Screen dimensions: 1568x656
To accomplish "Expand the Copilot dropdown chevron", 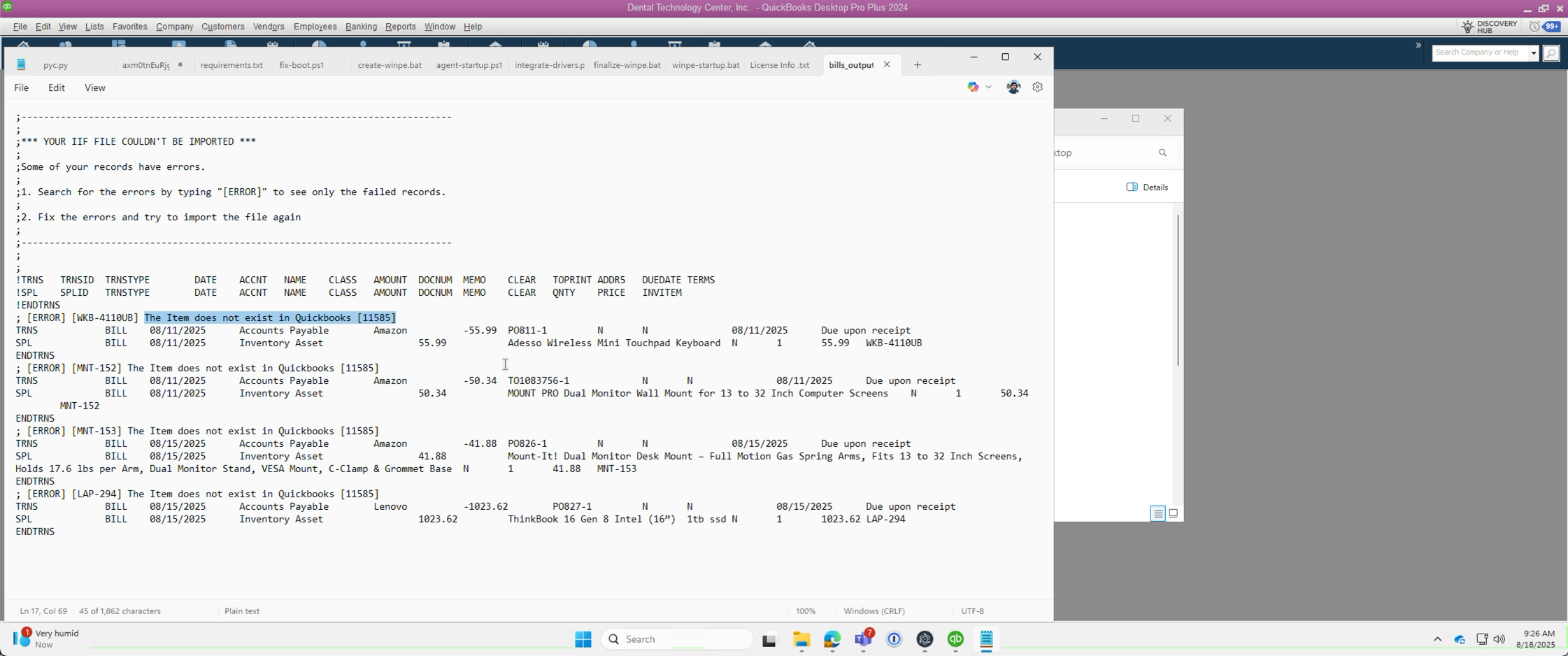I will (988, 87).
